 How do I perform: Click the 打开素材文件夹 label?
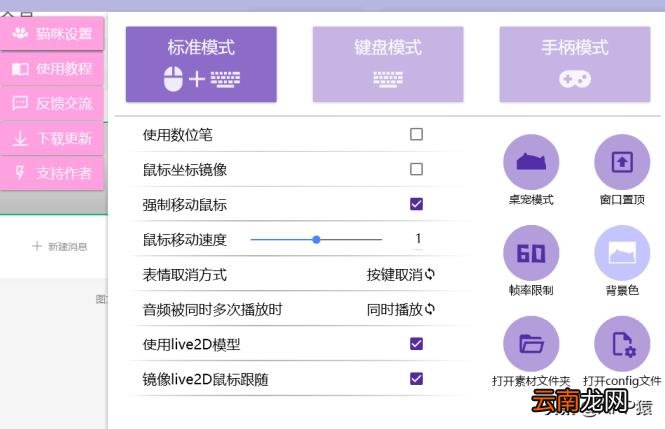pos(531,381)
